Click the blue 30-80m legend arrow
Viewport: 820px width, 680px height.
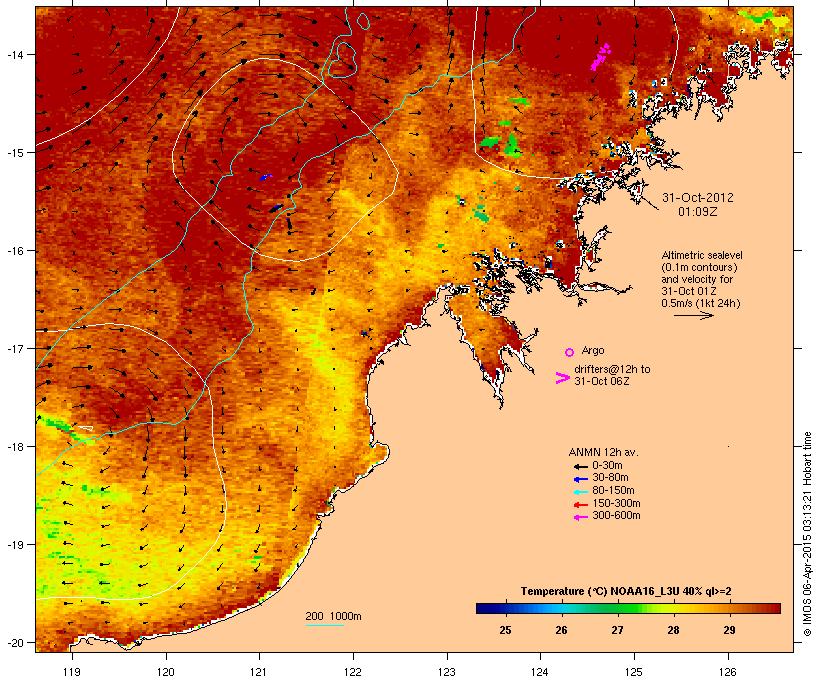[x=580, y=479]
